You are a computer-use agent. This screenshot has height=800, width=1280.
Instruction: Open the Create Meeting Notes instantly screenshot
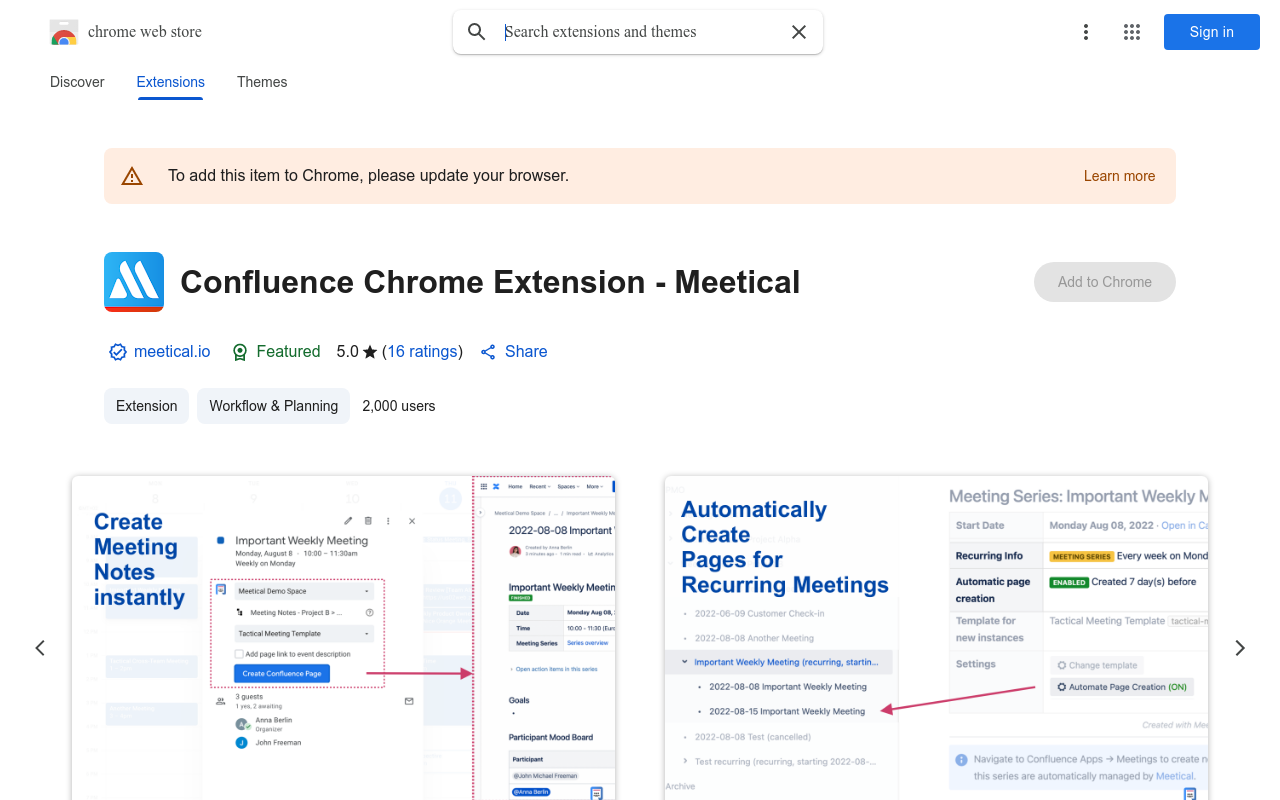click(344, 638)
